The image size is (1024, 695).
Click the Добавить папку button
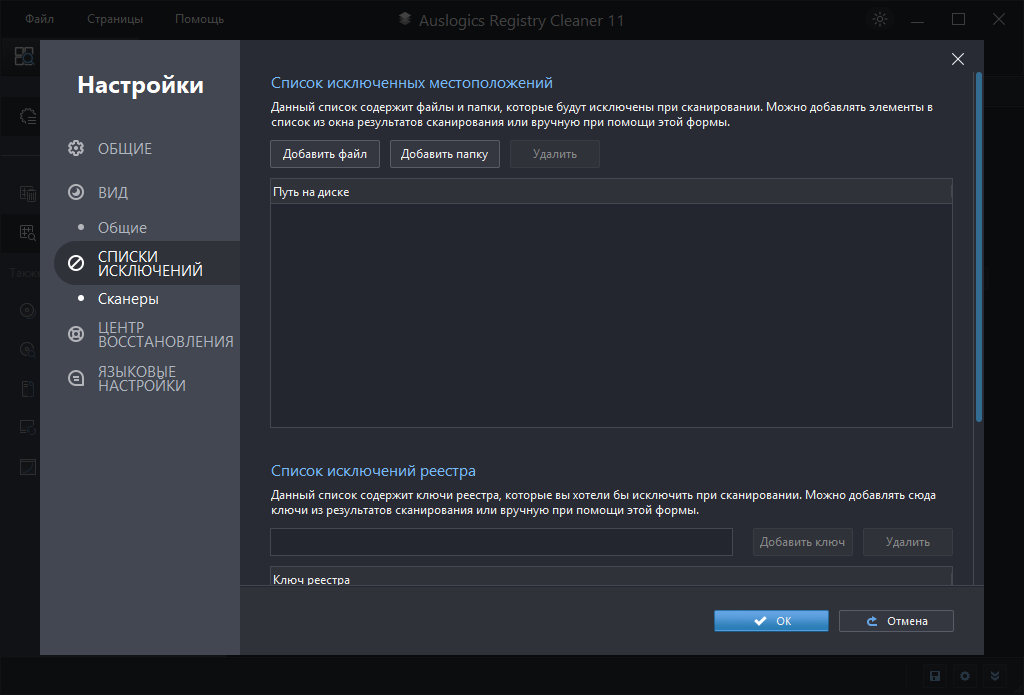(x=444, y=154)
